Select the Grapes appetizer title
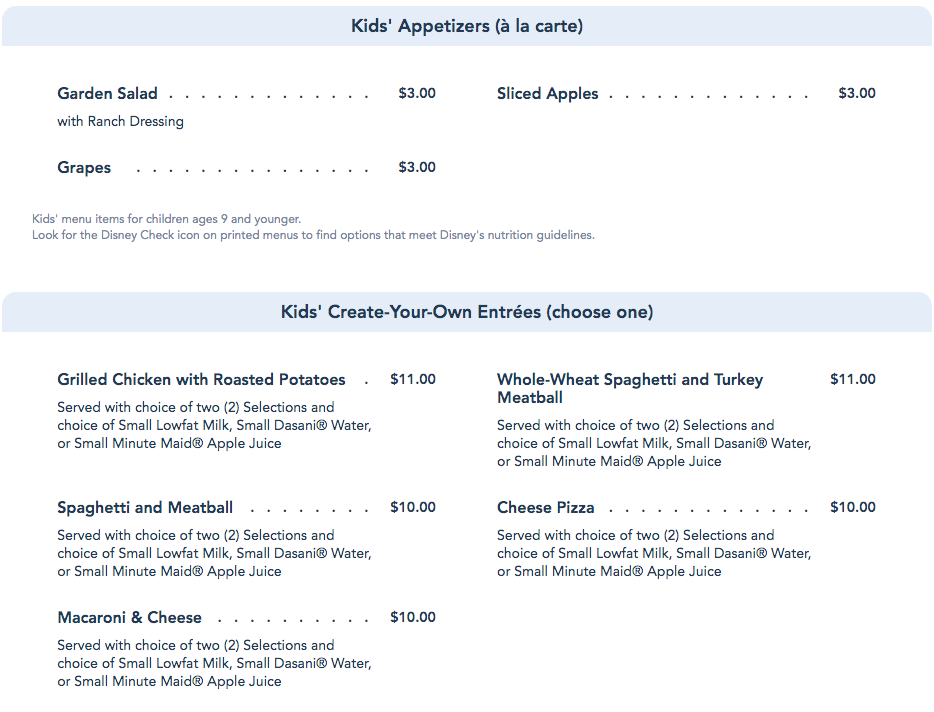The image size is (934, 712). 84,168
